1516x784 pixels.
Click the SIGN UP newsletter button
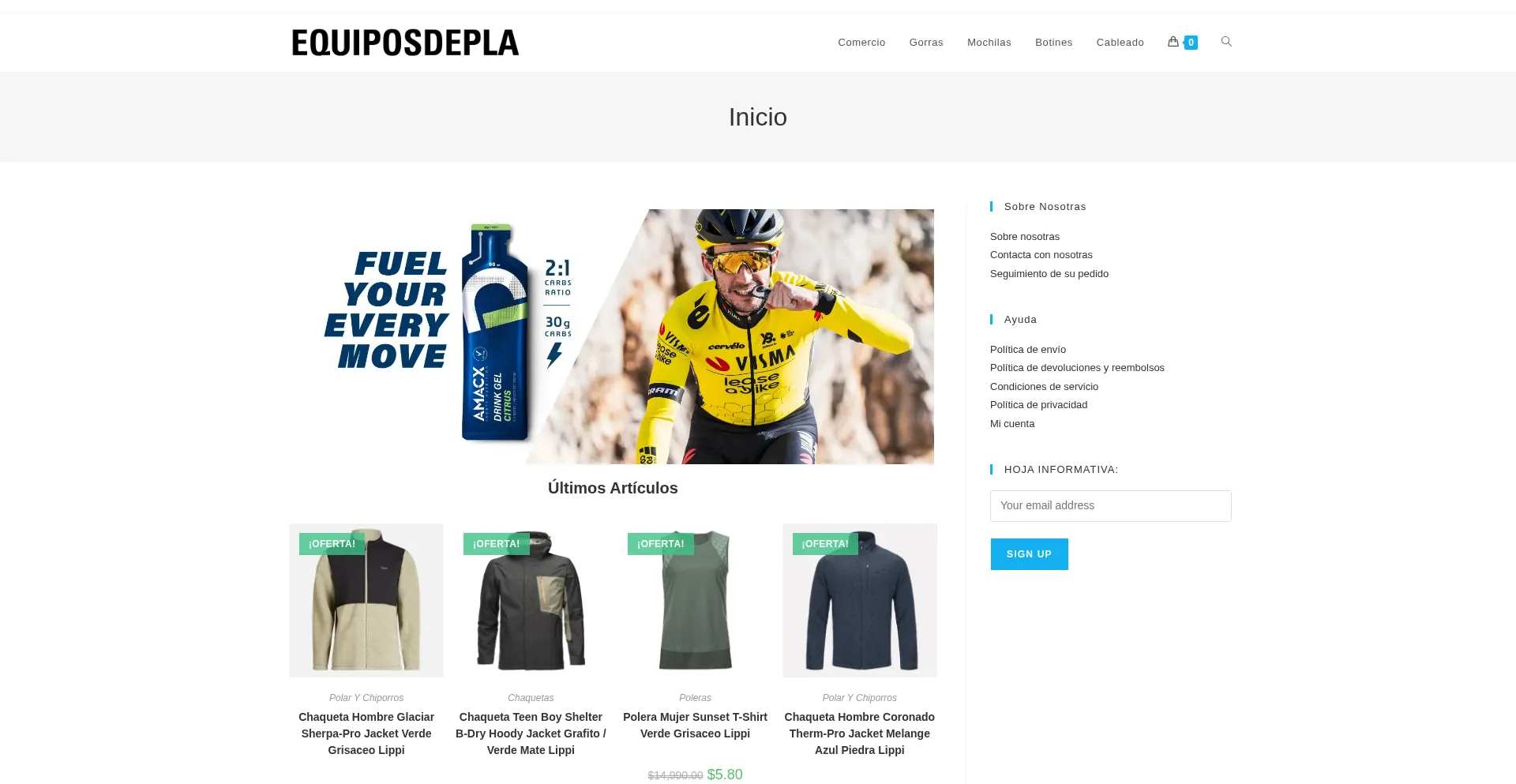(1029, 554)
